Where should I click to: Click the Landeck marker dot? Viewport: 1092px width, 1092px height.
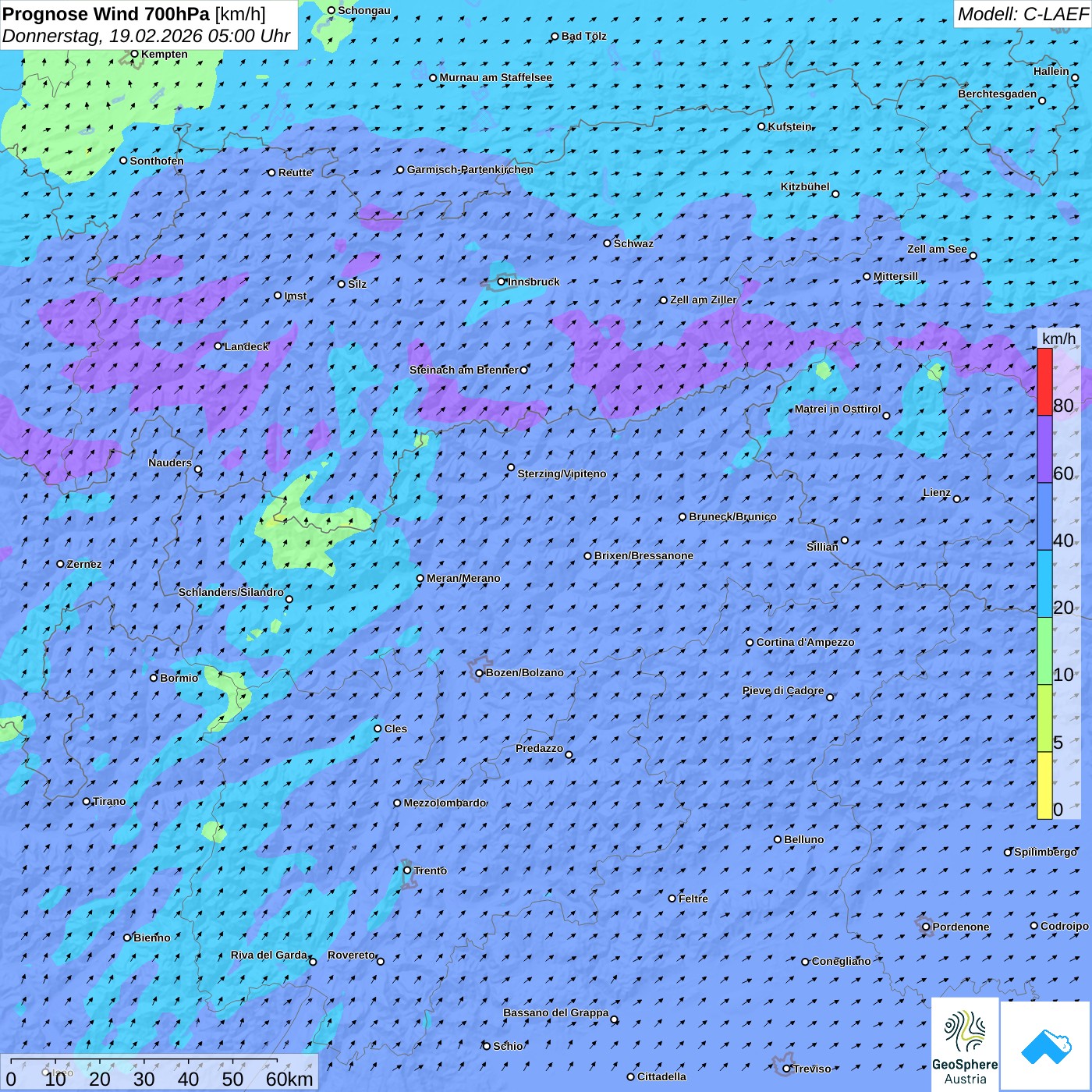point(218,346)
